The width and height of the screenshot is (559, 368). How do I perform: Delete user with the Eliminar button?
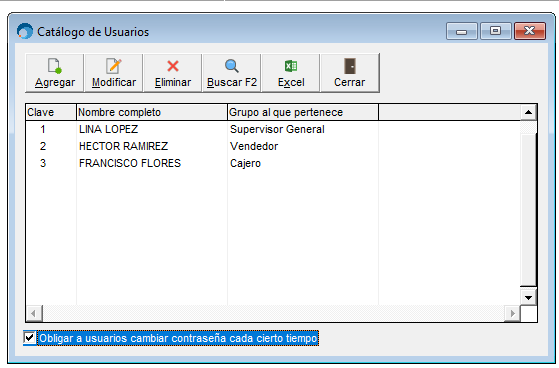173,73
